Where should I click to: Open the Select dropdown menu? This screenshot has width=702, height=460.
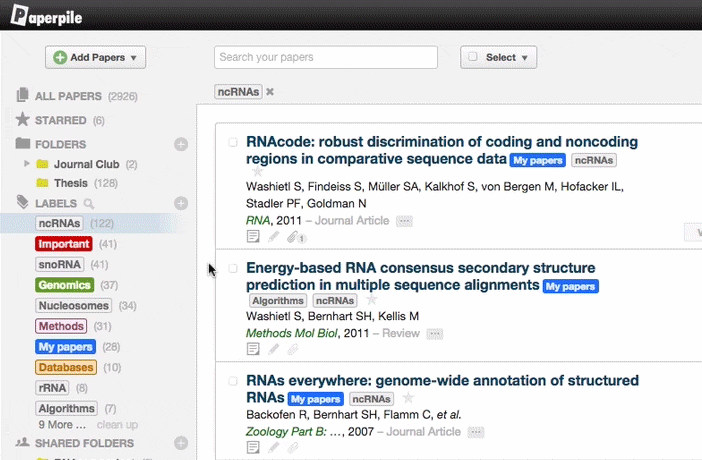[499, 57]
